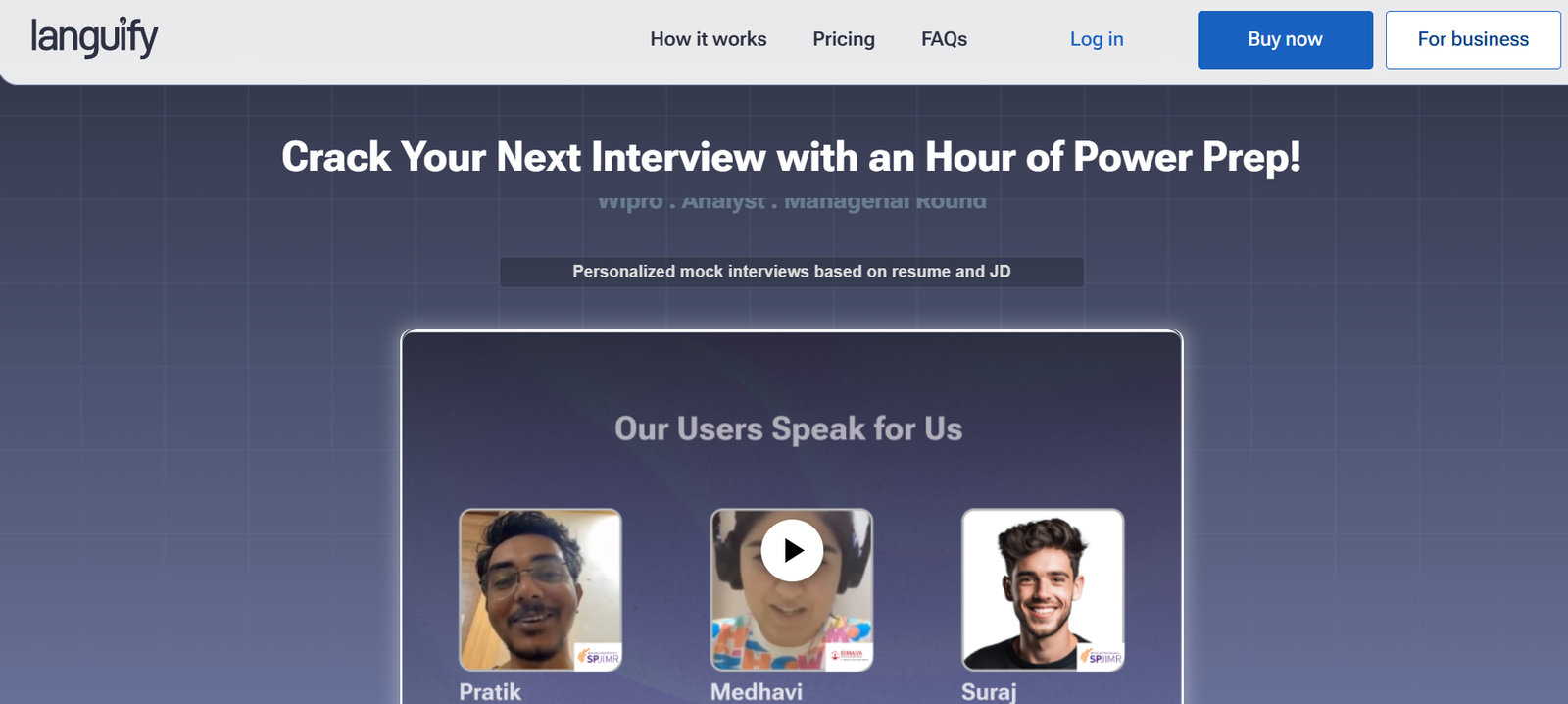The height and width of the screenshot is (704, 1568).
Task: Open the For business page
Action: pyautogui.click(x=1473, y=39)
